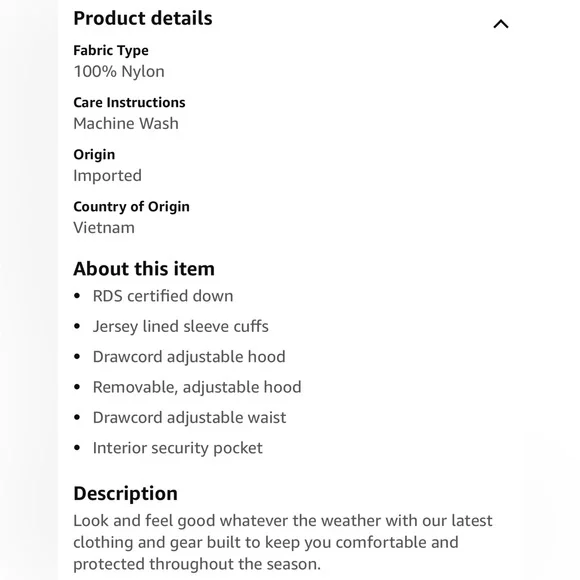Click the description line ending throughout the season
The height and width of the screenshot is (580, 580).
pyautogui.click(x=197, y=564)
